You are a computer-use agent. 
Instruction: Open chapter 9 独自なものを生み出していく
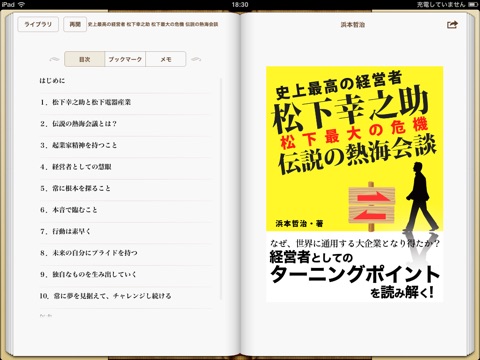point(126,274)
